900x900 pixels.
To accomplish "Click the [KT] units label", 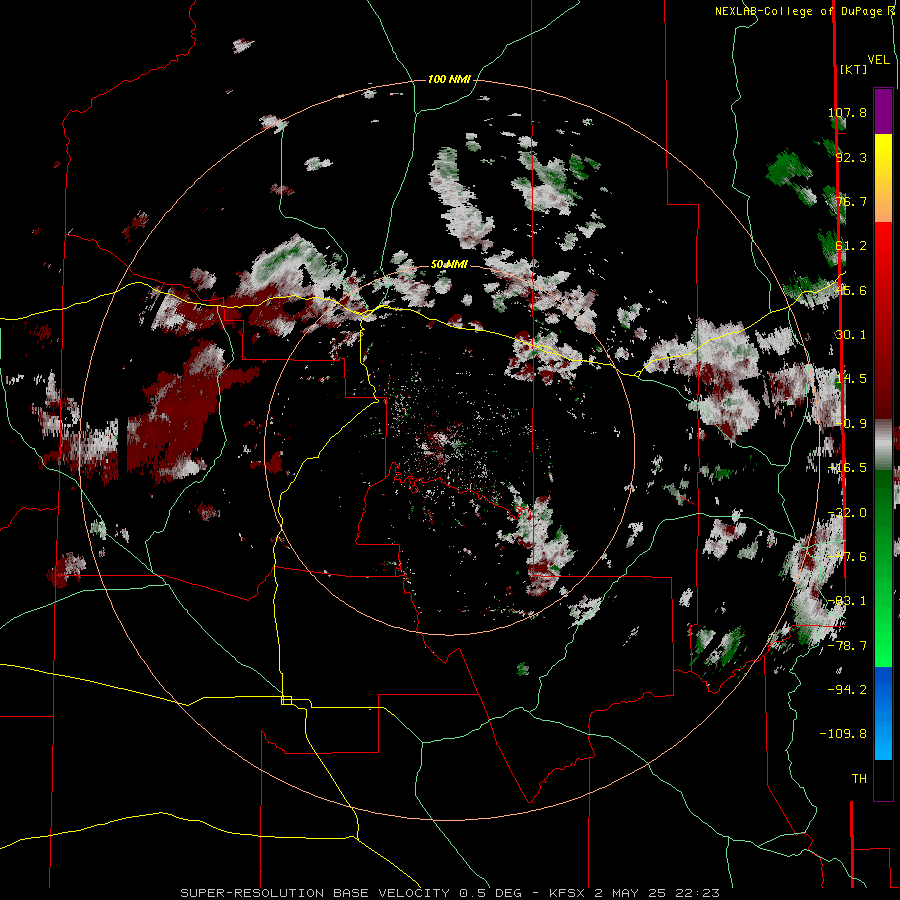I will 854,69.
